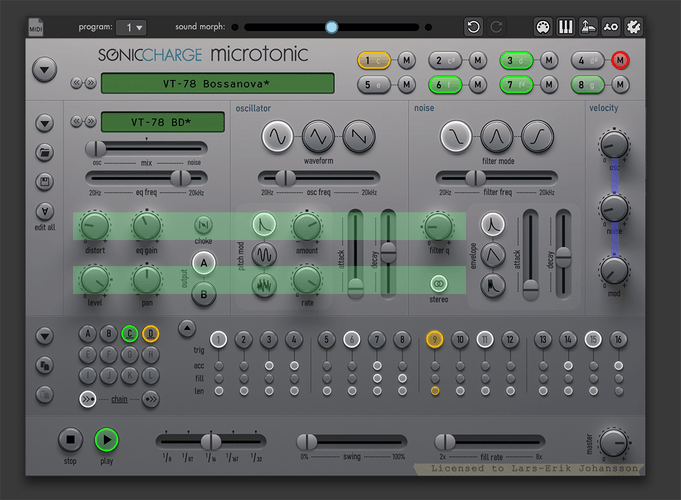Image resolution: width=681 pixels, height=500 pixels.
Task: Select drum channel 5
Action: 374,84
